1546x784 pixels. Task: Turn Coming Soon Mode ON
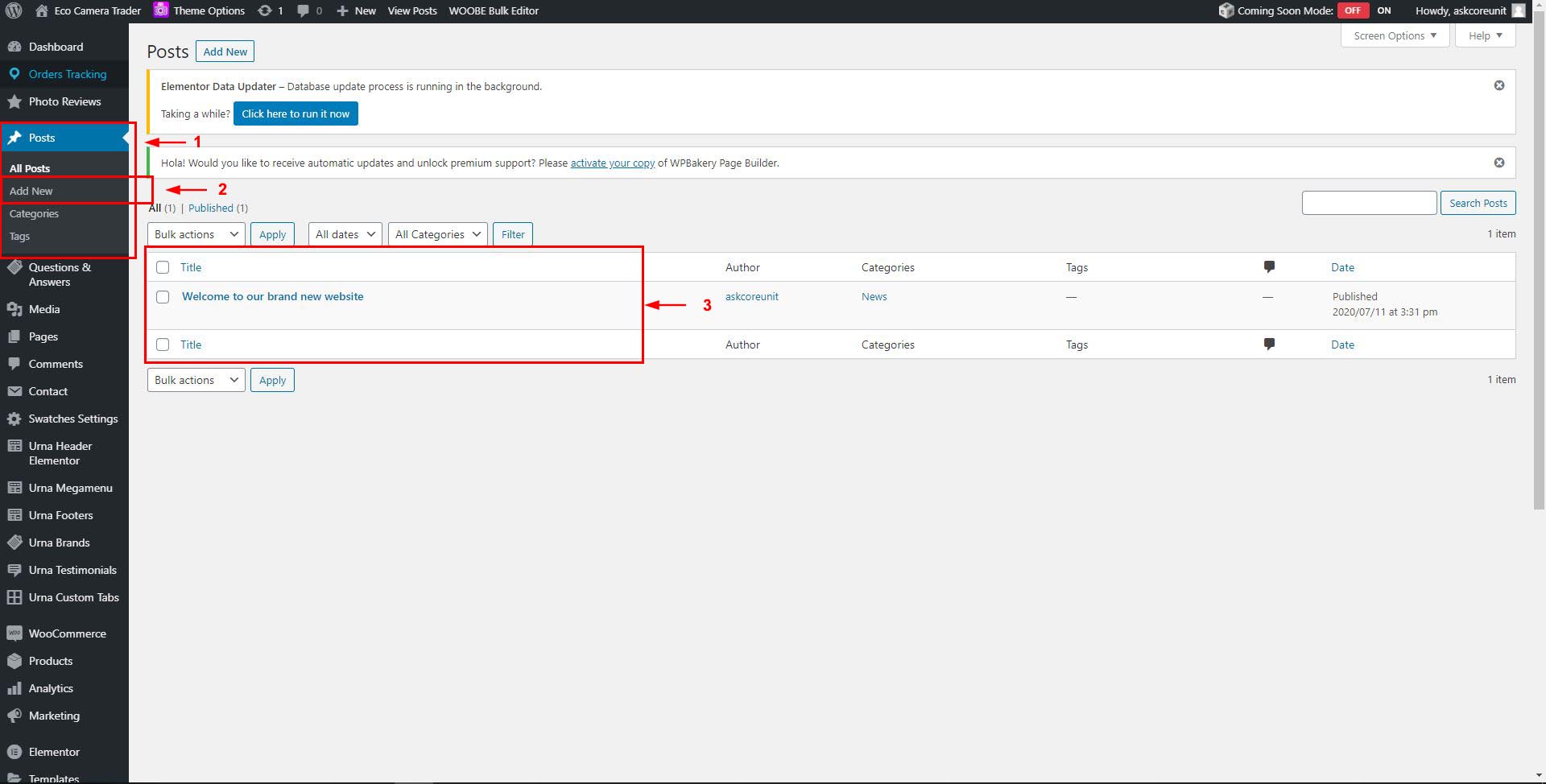[1383, 10]
